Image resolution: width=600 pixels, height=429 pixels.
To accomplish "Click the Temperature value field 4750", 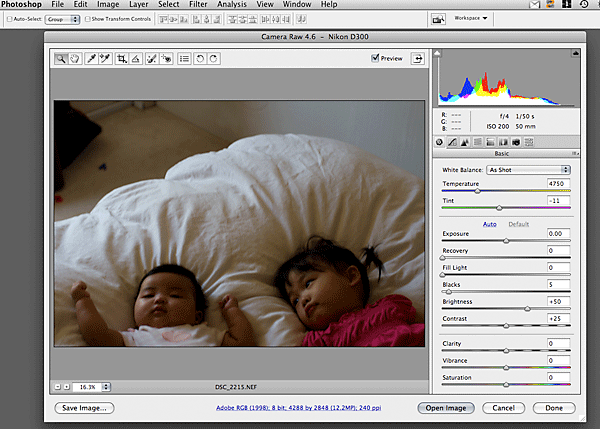I will pyautogui.click(x=558, y=183).
